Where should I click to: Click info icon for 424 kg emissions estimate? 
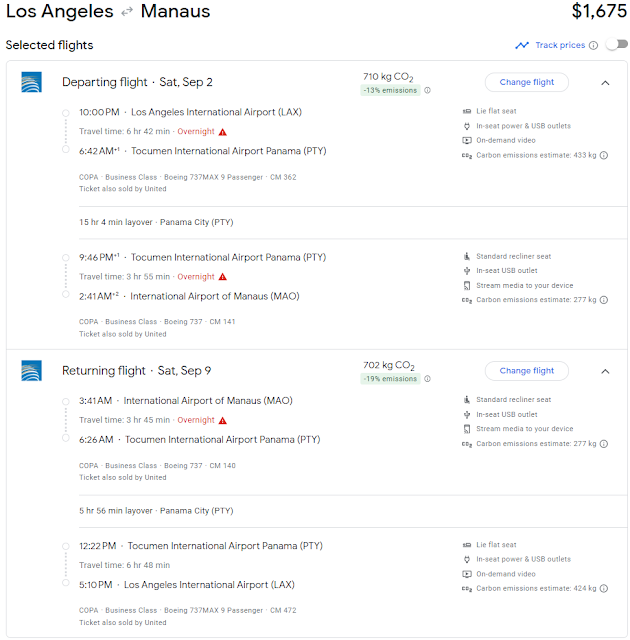click(604, 588)
